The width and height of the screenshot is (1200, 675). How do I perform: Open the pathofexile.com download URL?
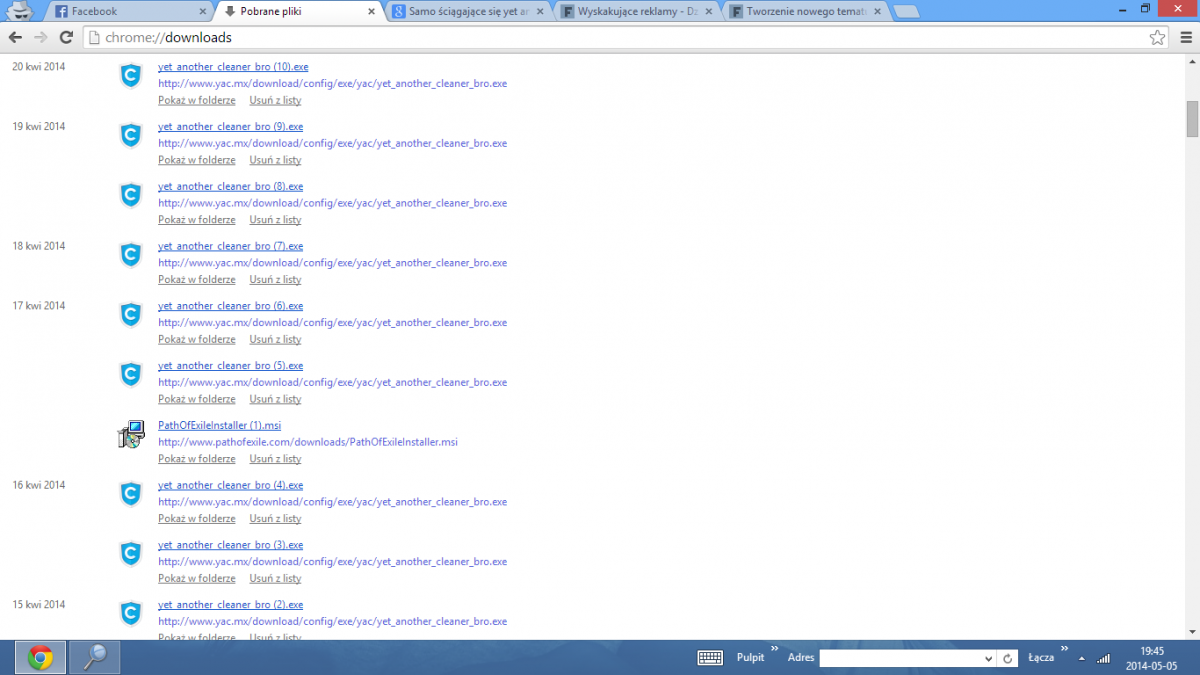click(x=308, y=442)
